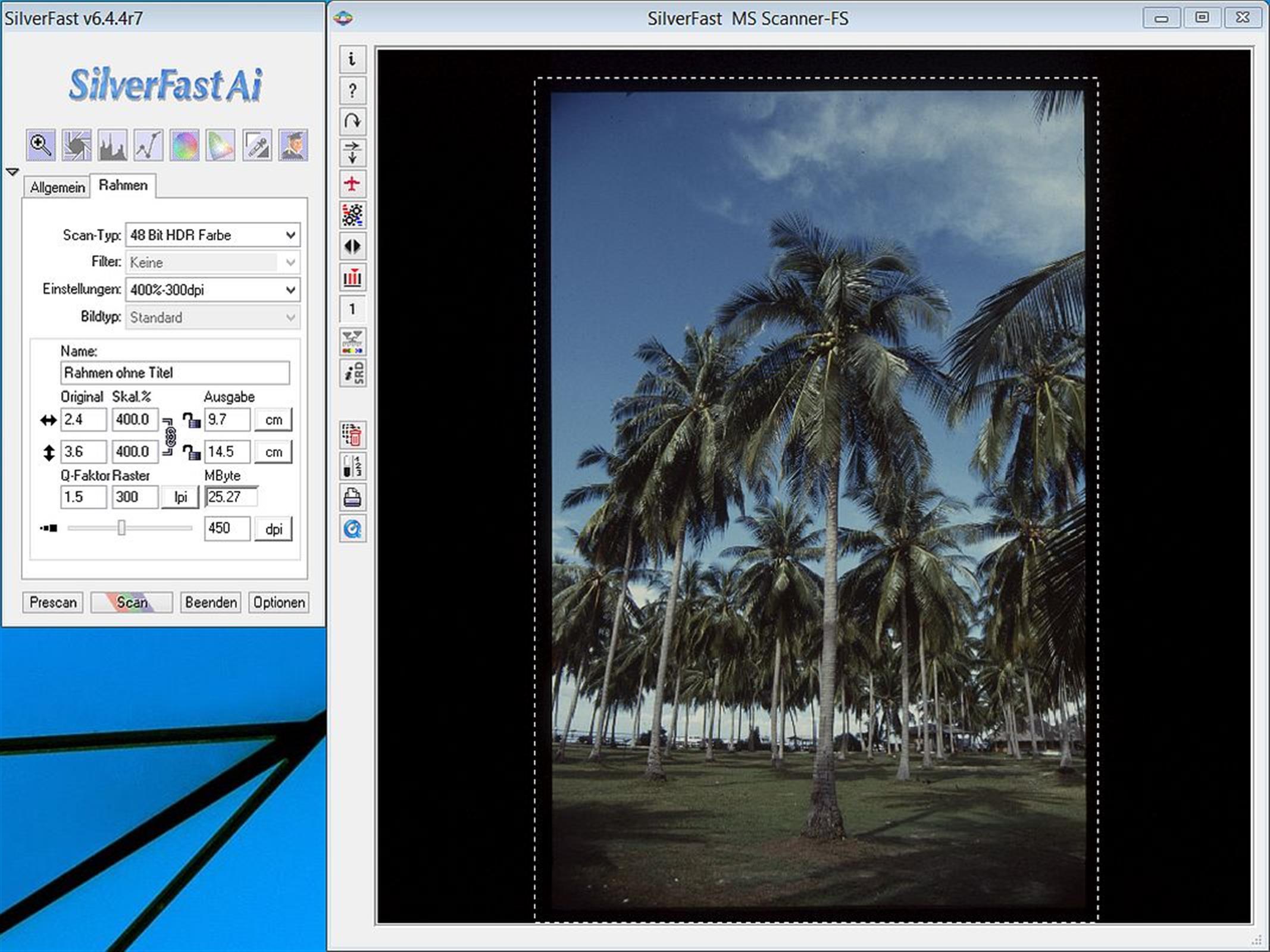Screen dimensions: 1270x952
Task: Toggle the proportional scaling chain link
Action: pos(170,436)
